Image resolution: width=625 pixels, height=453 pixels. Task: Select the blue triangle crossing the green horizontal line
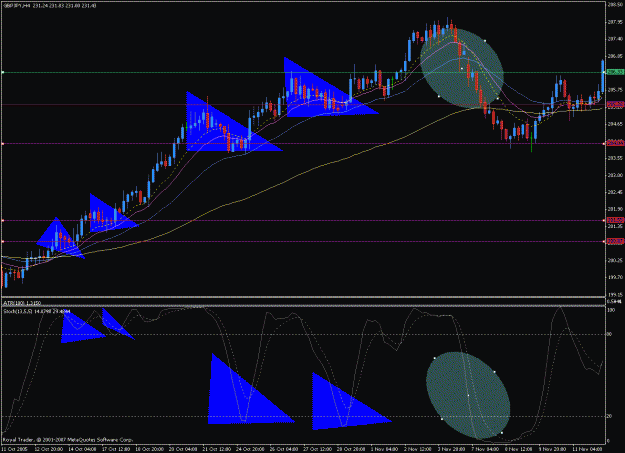331,87
